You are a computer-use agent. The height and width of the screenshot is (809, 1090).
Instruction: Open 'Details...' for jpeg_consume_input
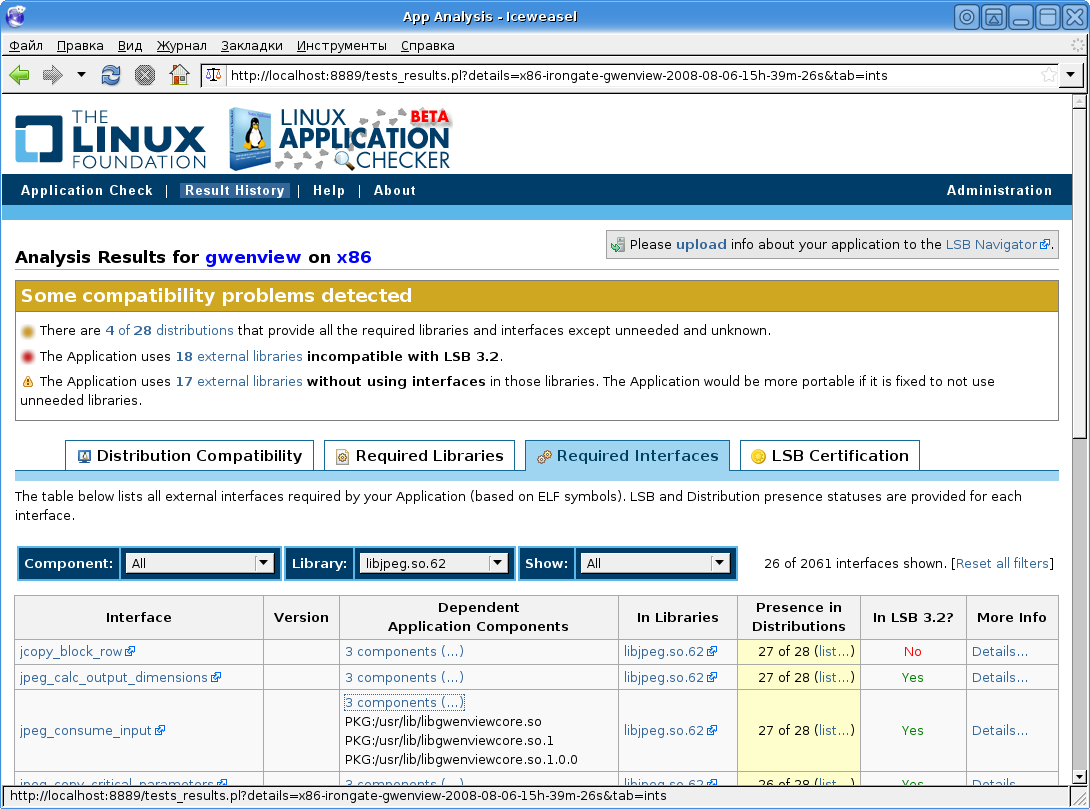pos(1000,730)
